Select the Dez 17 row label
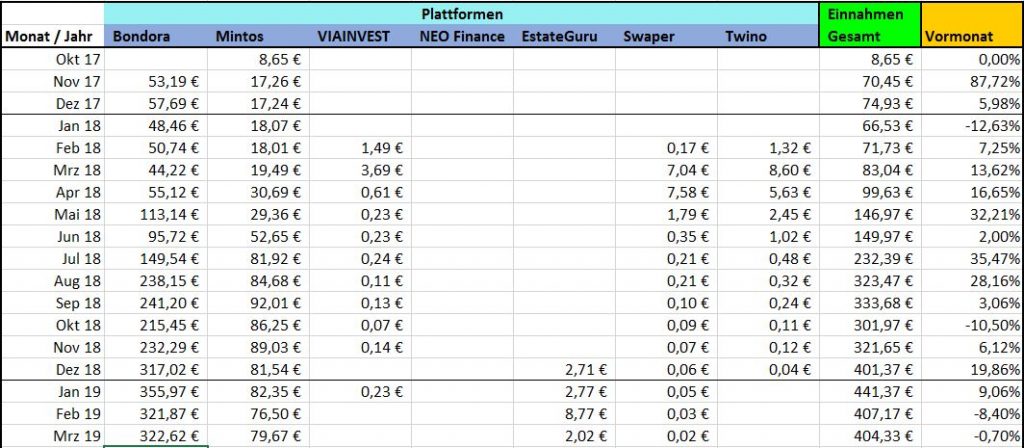The image size is (1024, 448). point(52,103)
